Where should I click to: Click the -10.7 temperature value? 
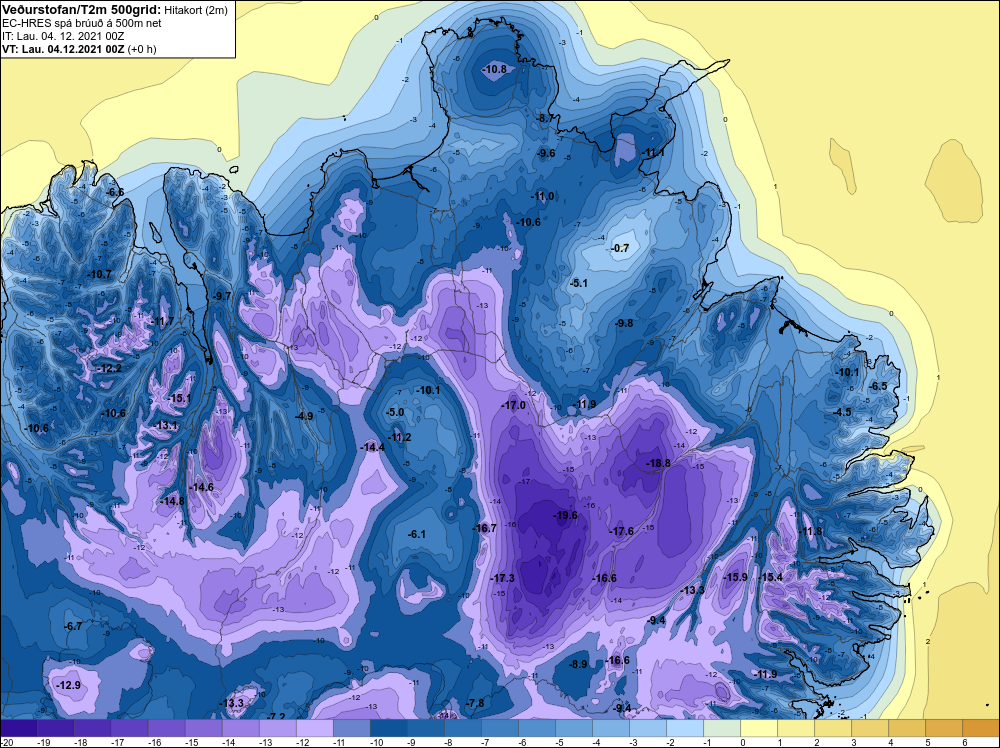(x=99, y=274)
